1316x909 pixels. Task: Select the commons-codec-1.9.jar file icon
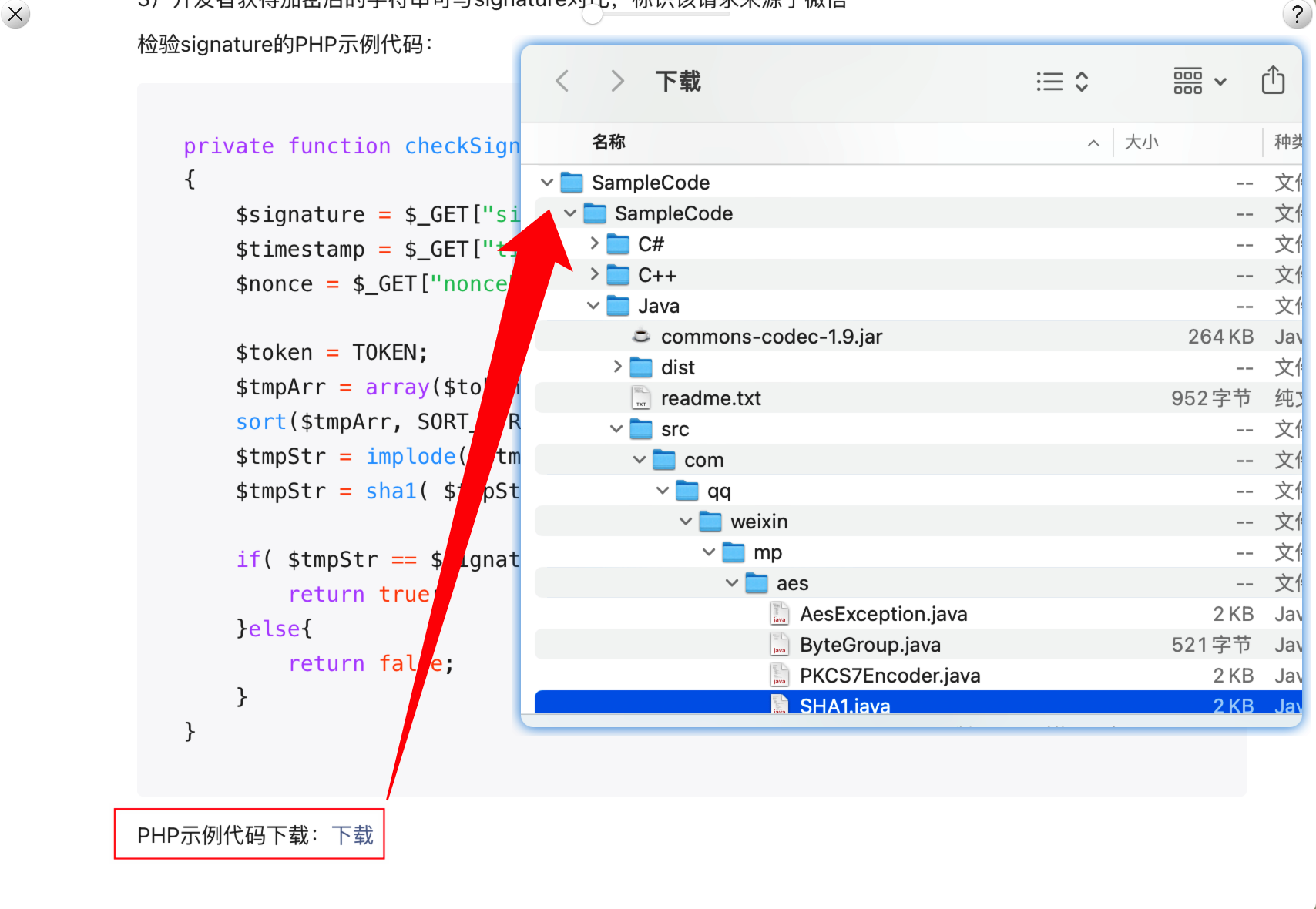[641, 336]
